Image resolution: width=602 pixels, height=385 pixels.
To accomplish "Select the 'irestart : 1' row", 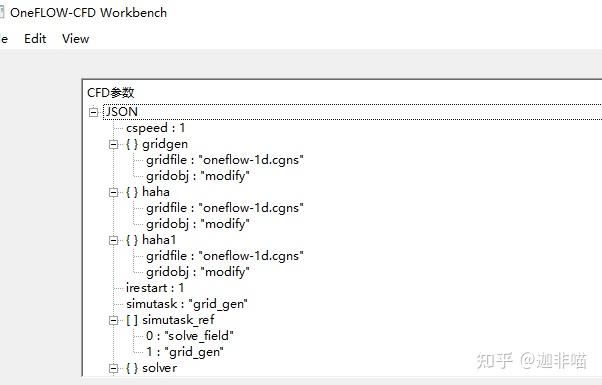I will click(155, 288).
